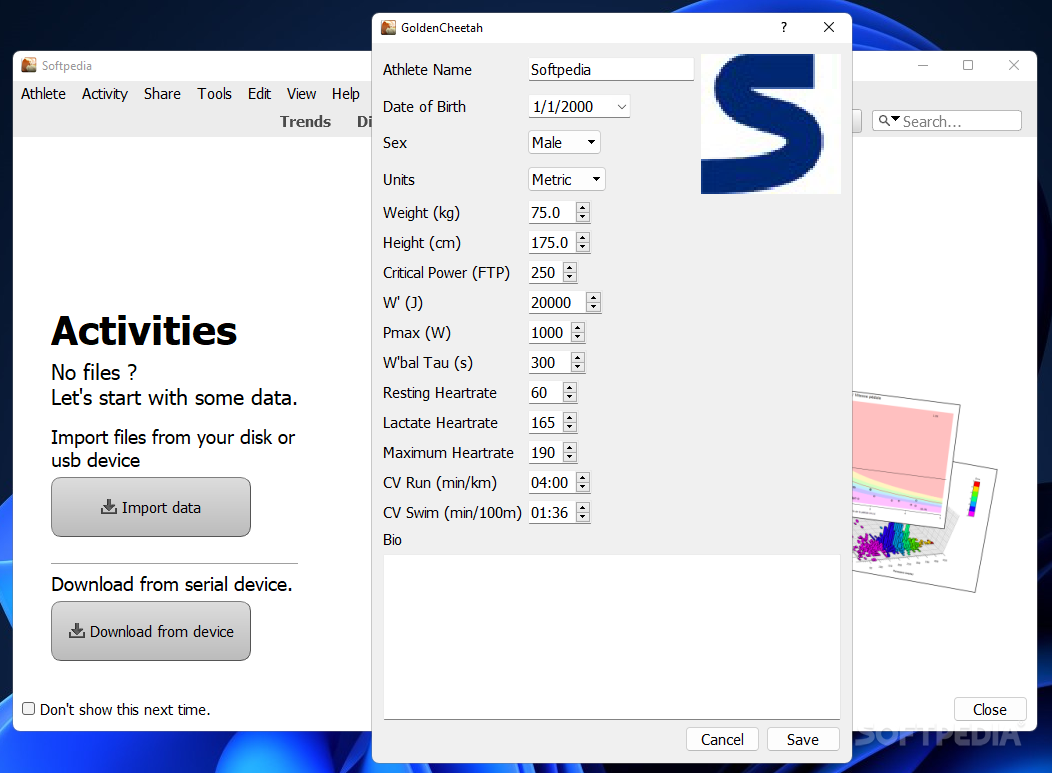The height and width of the screenshot is (773, 1052).
Task: Click the GoldenCheetah dialog title icon
Action: pos(388,28)
